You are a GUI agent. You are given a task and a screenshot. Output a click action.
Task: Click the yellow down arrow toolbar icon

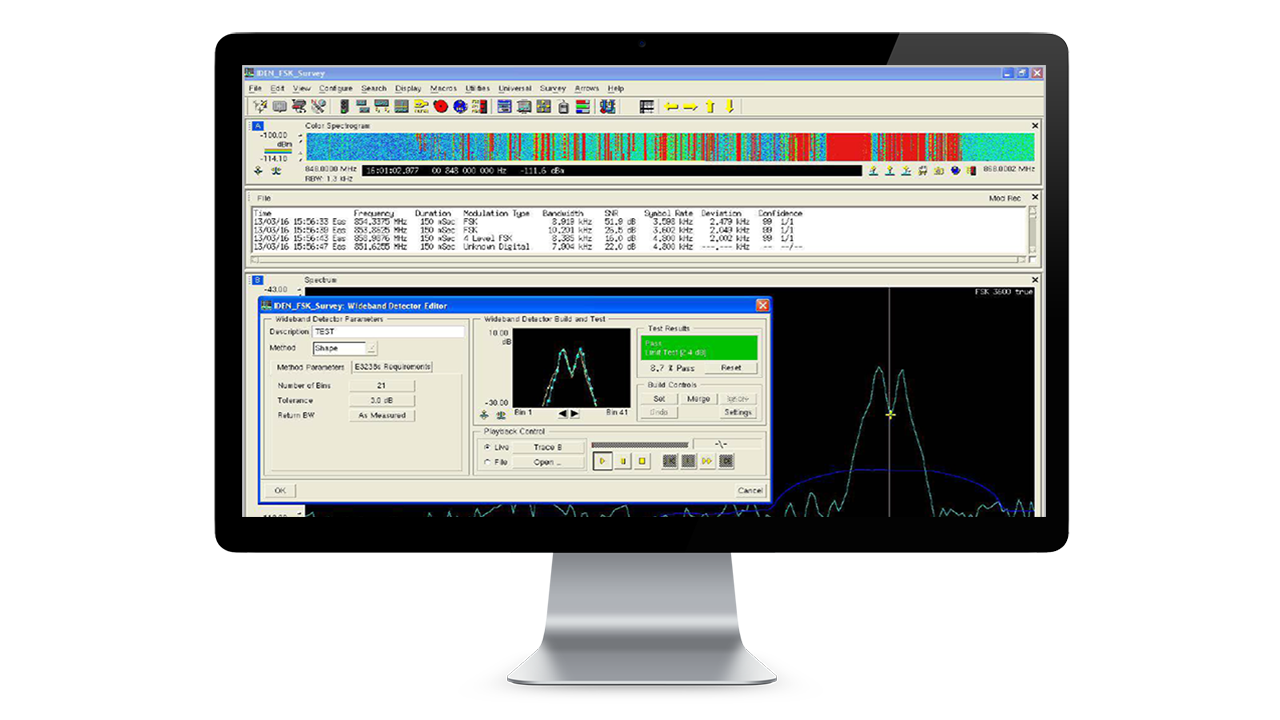pos(727,106)
